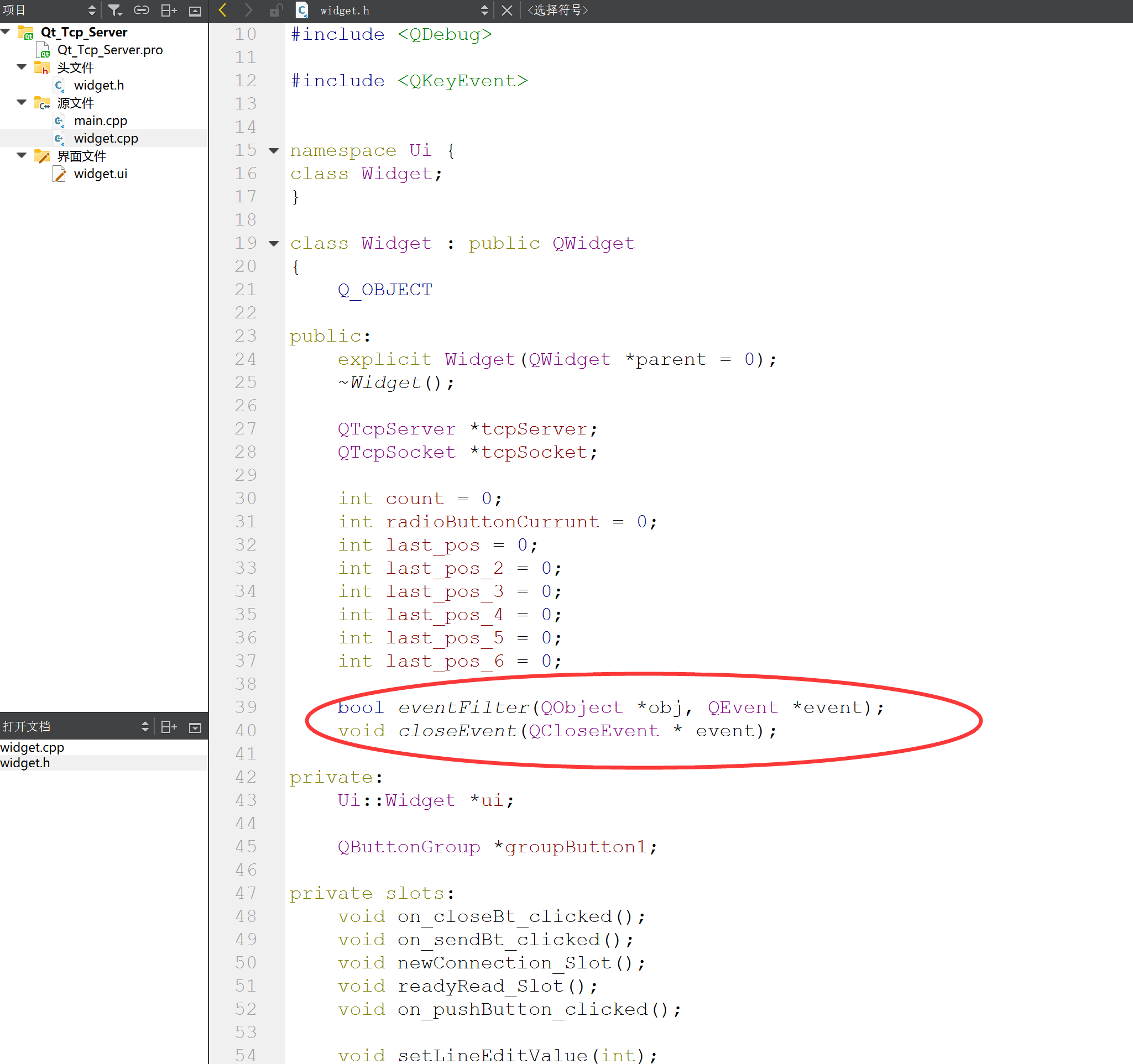Fold the Ui namespace block at line 15
Image resolution: width=1133 pixels, height=1064 pixels.
(x=274, y=150)
